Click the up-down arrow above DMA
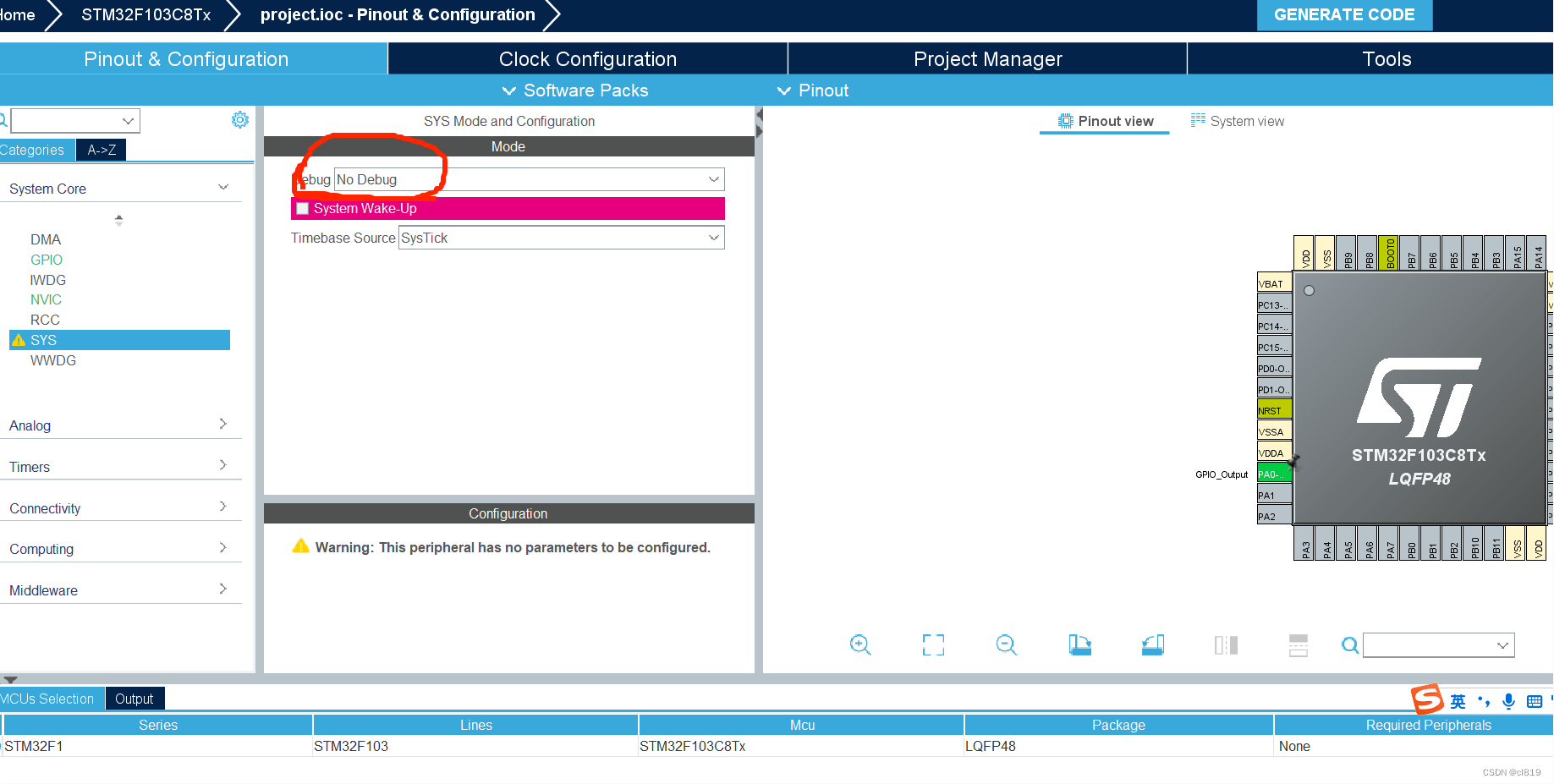This screenshot has width=1554, height=784. 118,220
